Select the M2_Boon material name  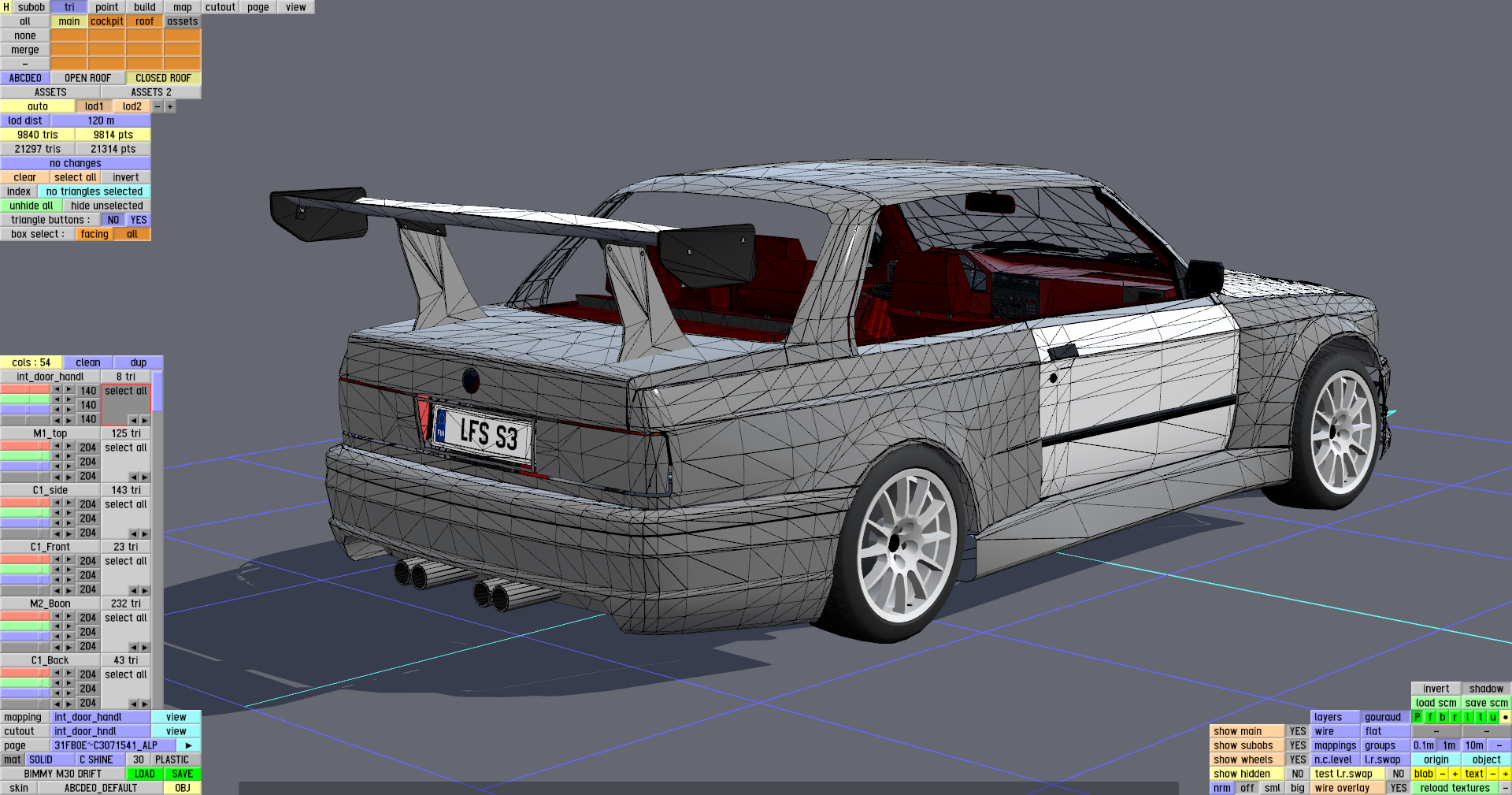50,604
